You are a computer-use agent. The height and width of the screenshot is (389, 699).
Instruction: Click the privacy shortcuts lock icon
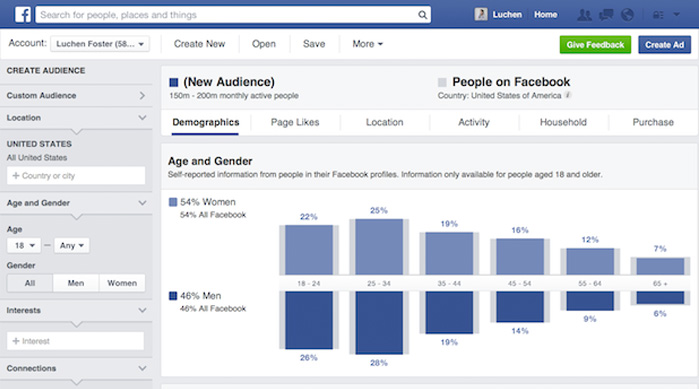[x=658, y=15]
